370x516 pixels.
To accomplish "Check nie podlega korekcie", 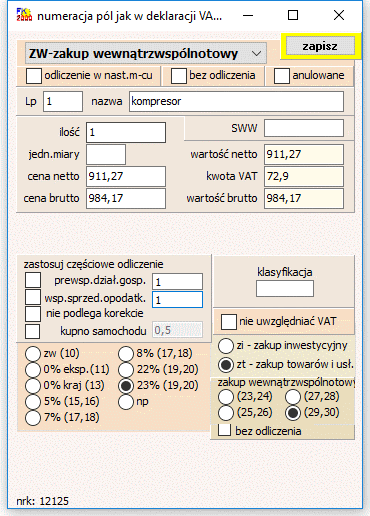I will [33, 314].
